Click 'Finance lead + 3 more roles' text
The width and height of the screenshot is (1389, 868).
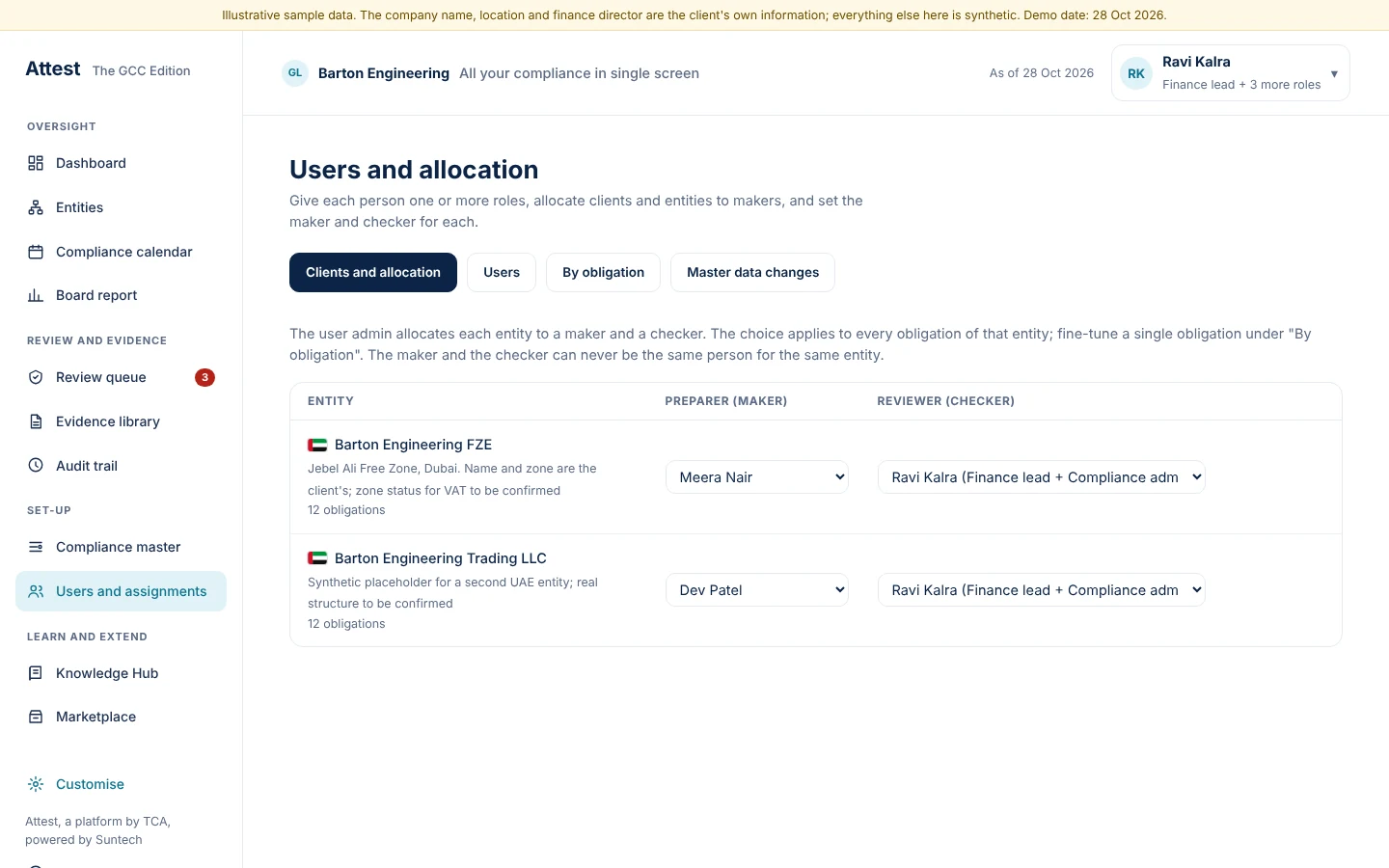pyautogui.click(x=1241, y=85)
